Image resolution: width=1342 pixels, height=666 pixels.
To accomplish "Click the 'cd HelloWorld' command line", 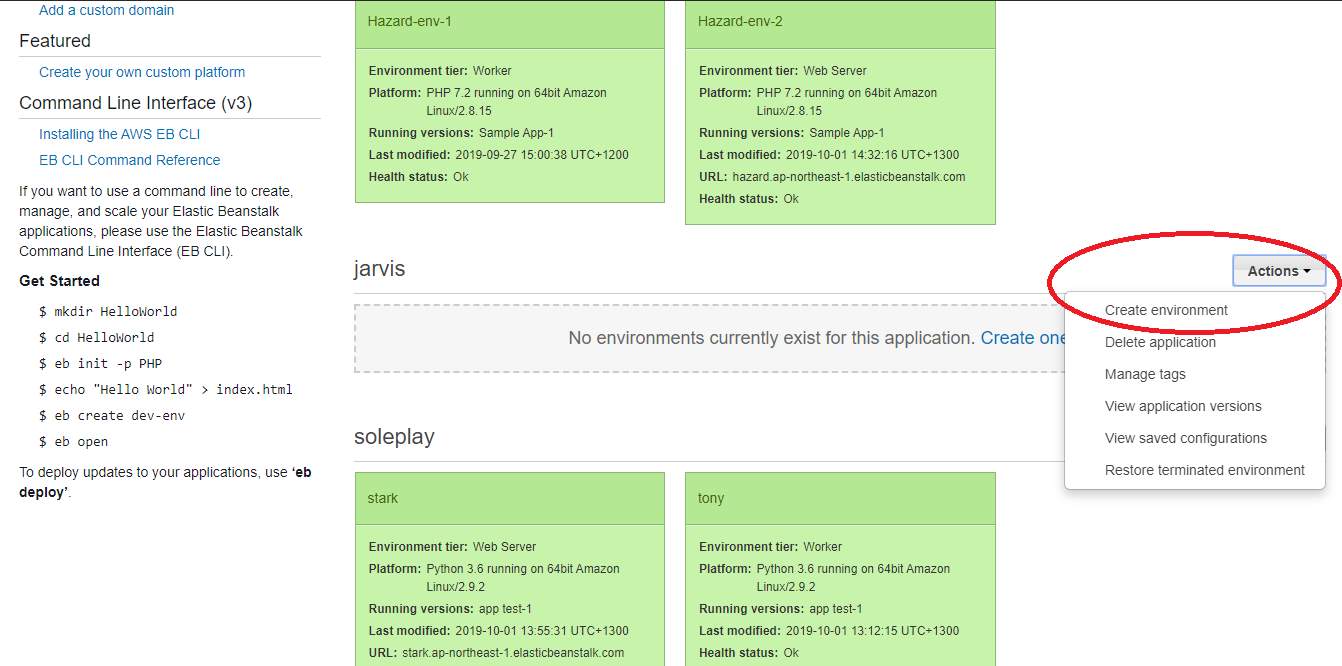I will click(97, 337).
